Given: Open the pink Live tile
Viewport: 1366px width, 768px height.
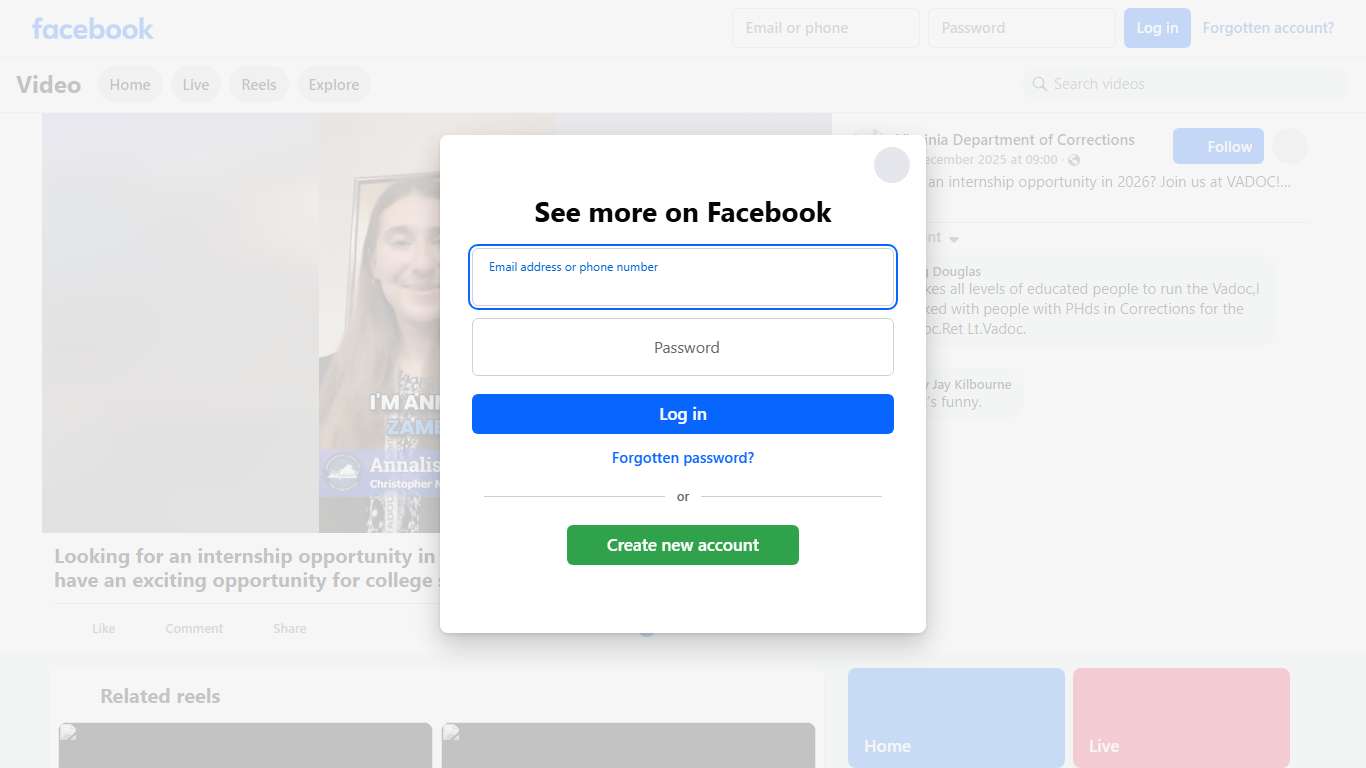Looking at the screenshot, I should 1180,717.
